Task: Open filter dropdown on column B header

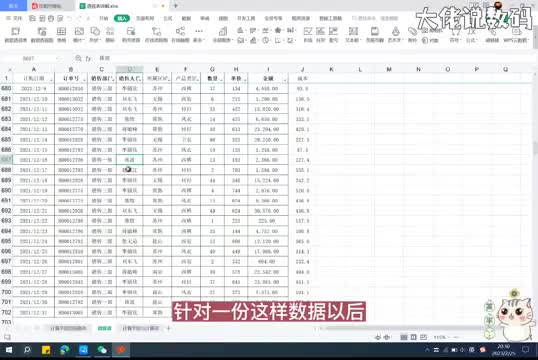Action: pos(84,80)
